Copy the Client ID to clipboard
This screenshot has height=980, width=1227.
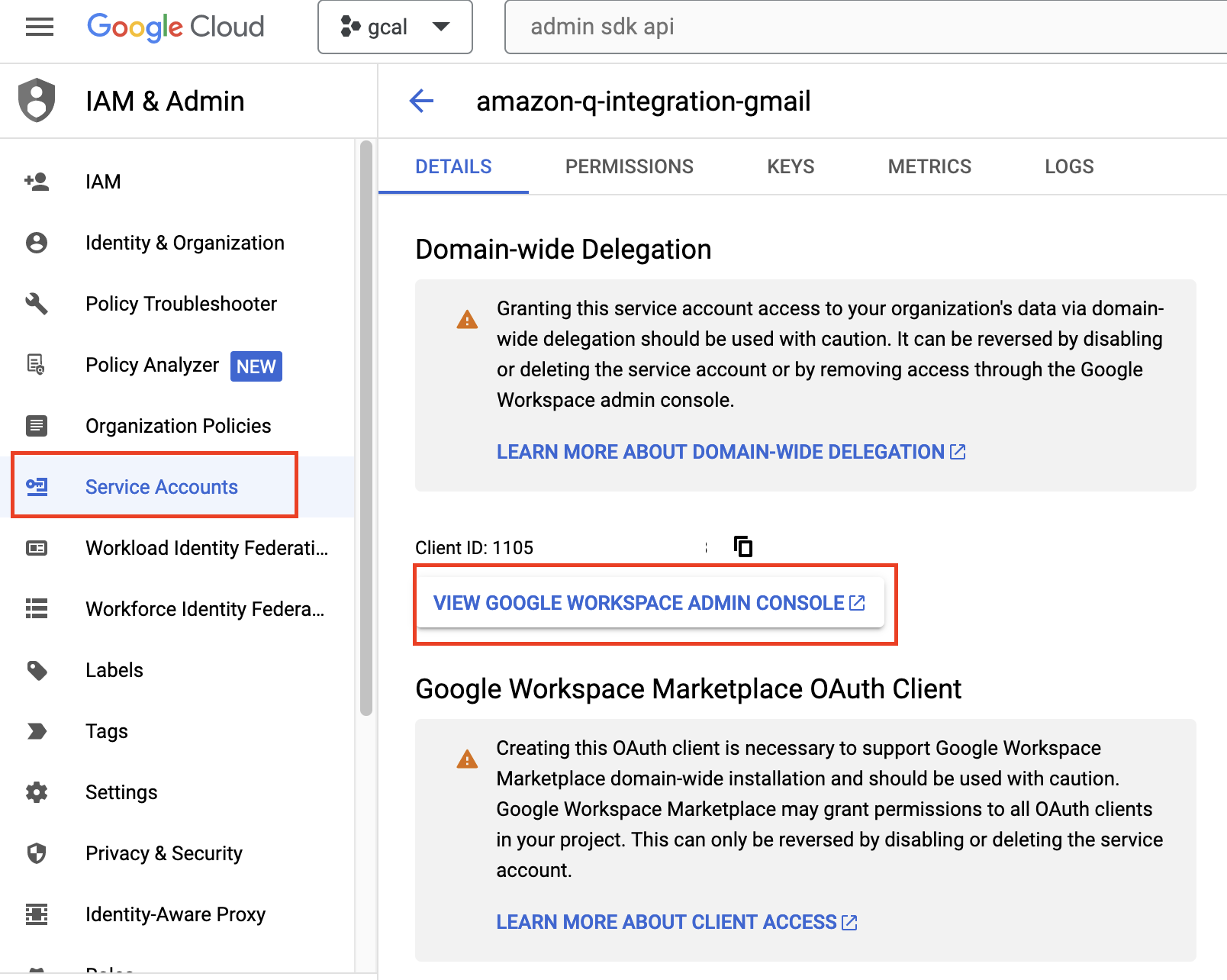coord(742,546)
